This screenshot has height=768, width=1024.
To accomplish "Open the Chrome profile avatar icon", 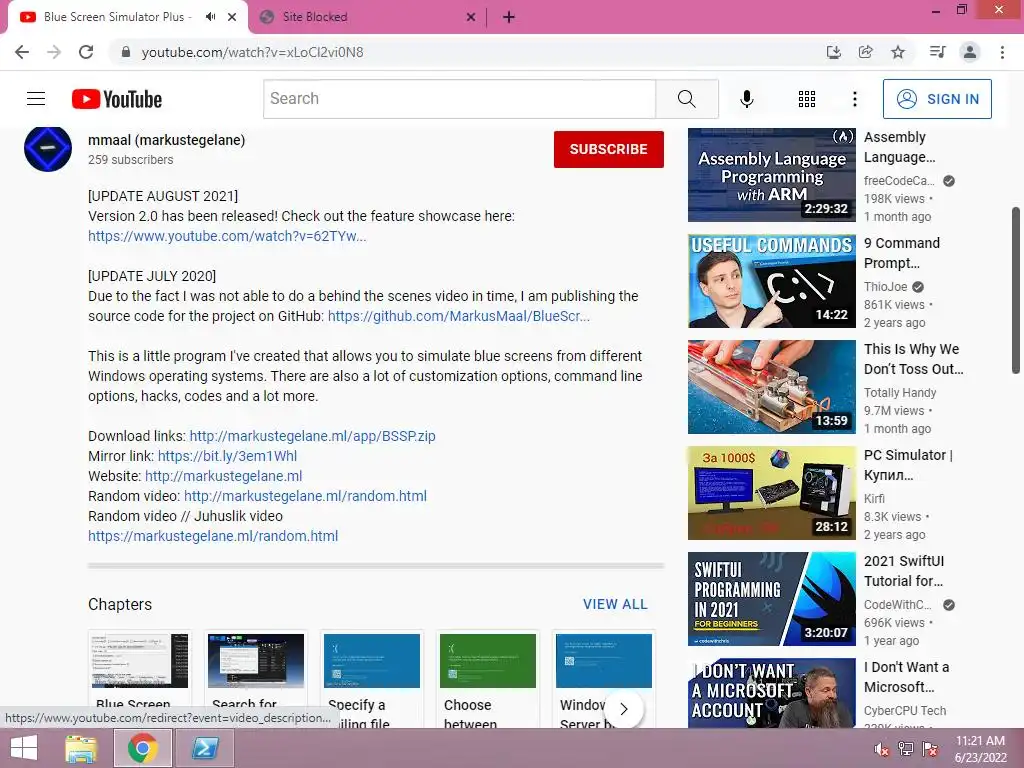I will 970,52.
